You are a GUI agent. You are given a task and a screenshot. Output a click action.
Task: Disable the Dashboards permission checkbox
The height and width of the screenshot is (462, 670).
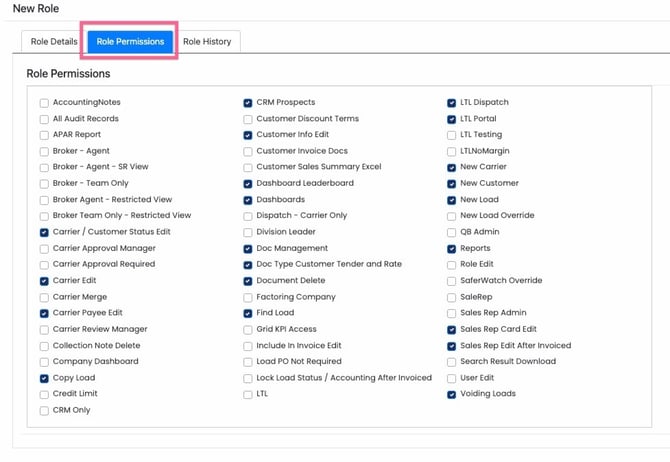point(248,200)
